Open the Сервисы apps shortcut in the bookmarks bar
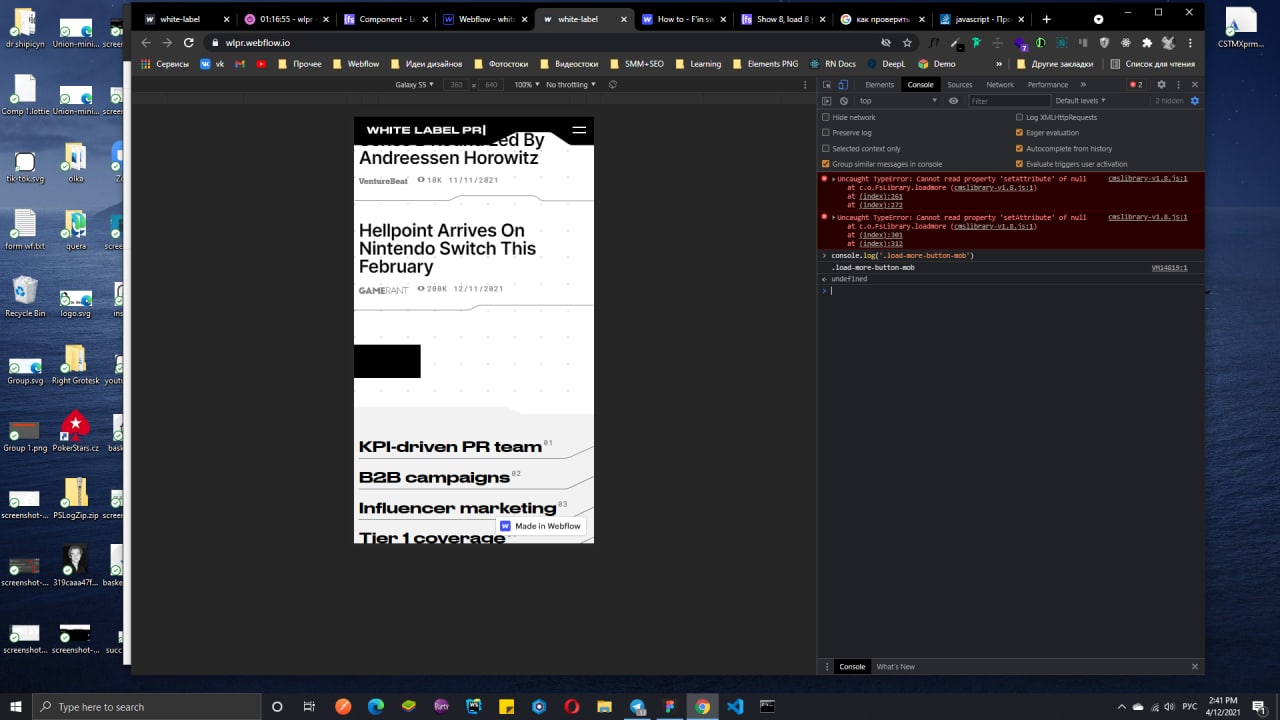Screen dimensions: 1280x720 pyautogui.click(x=166, y=64)
